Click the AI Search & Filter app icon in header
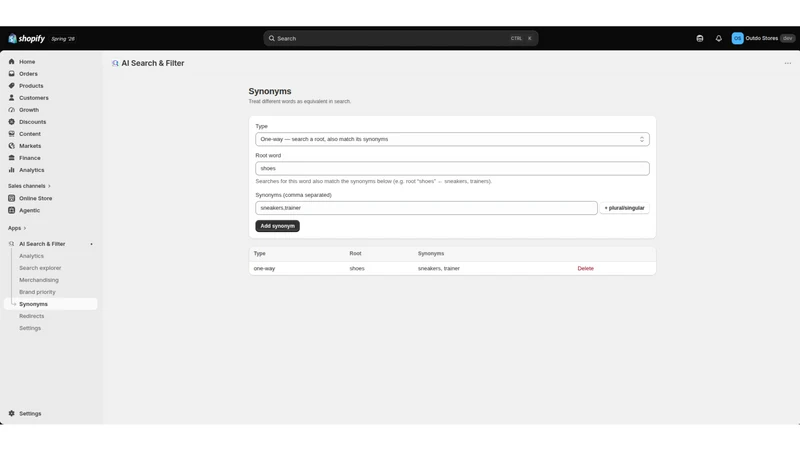 tap(115, 63)
